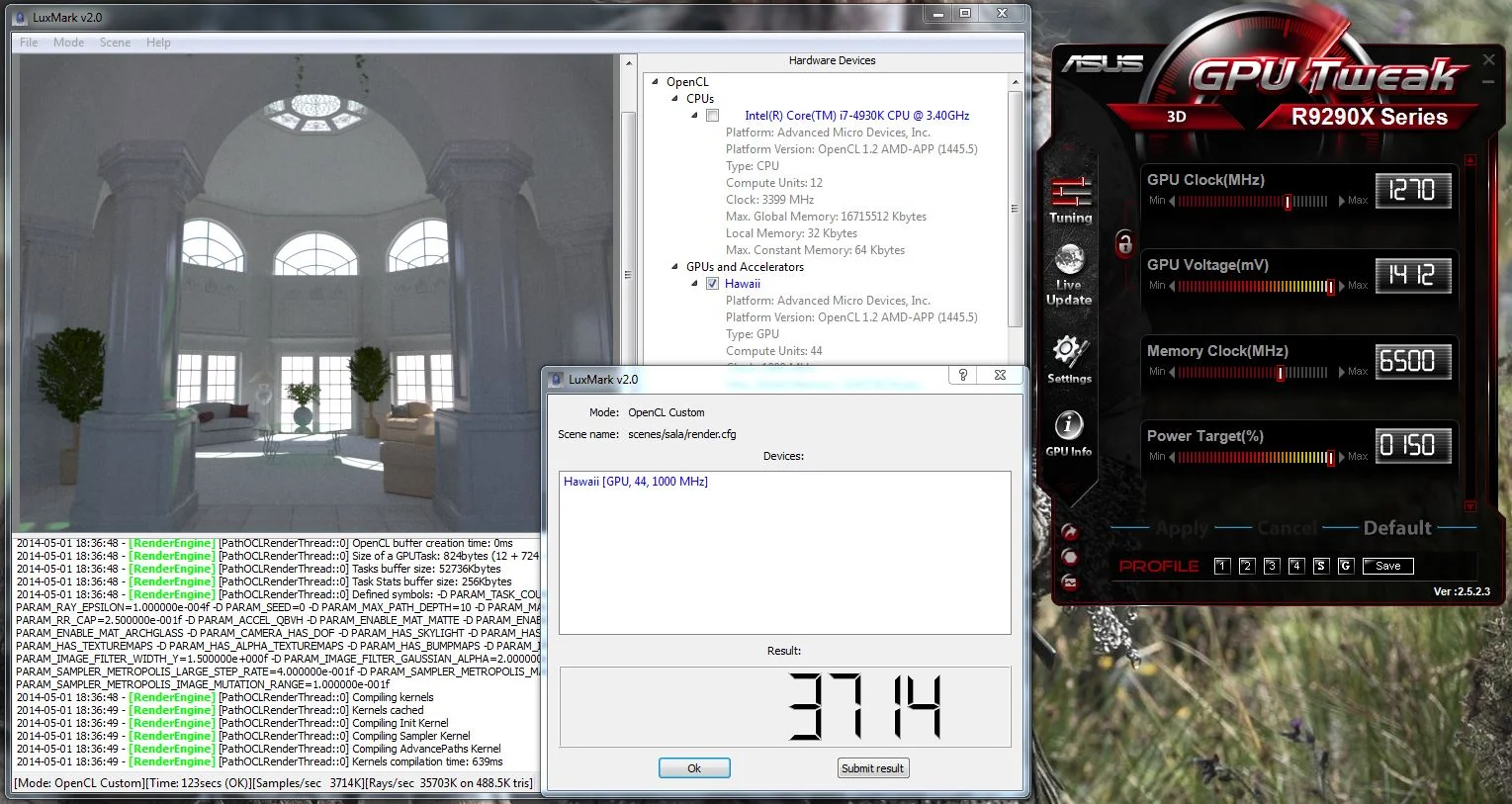Screen dimensions: 1512x804
Task: Click the hexagon icon below the arrow icon
Action: (1069, 557)
